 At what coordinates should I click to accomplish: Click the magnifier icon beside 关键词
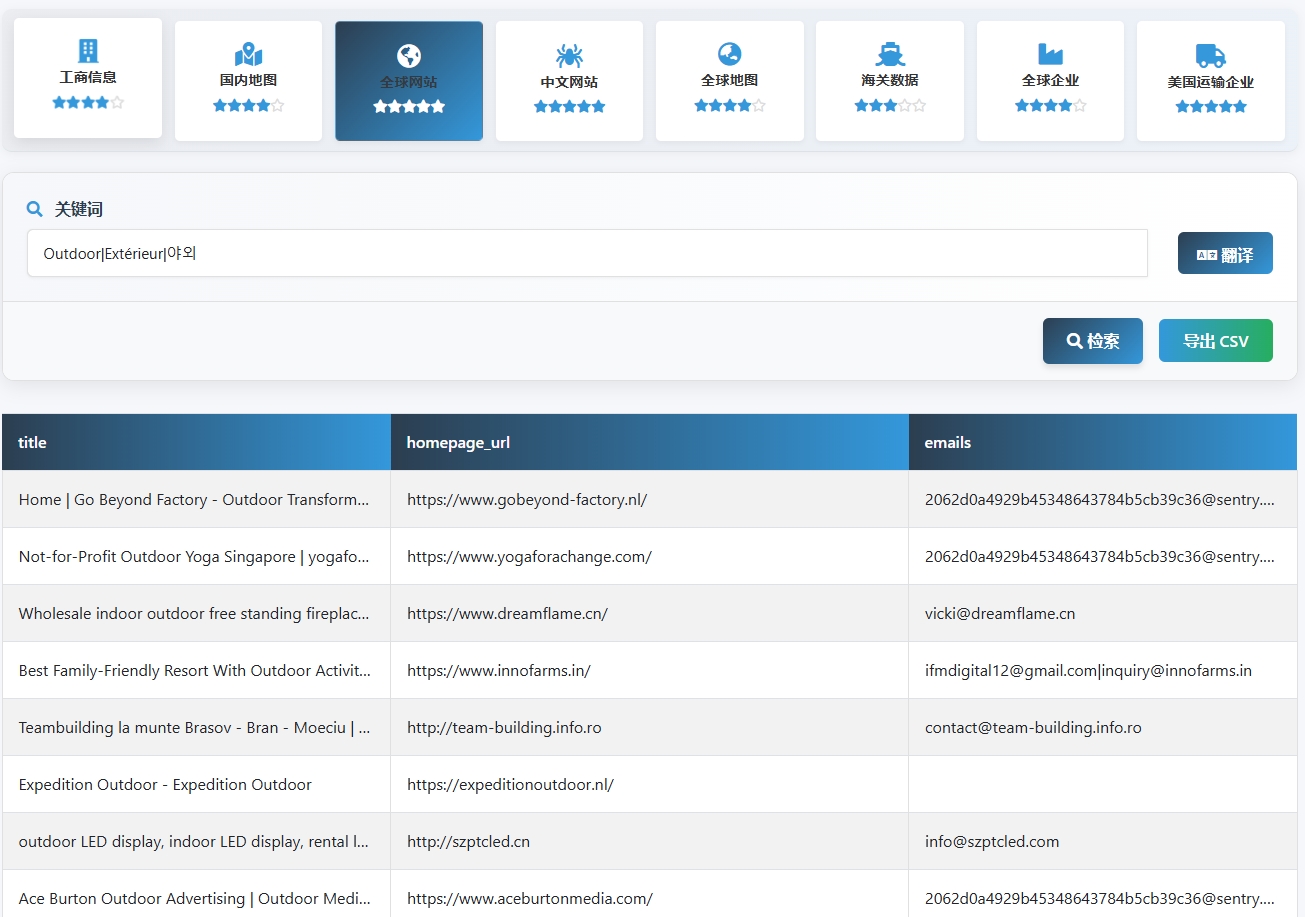(x=35, y=209)
